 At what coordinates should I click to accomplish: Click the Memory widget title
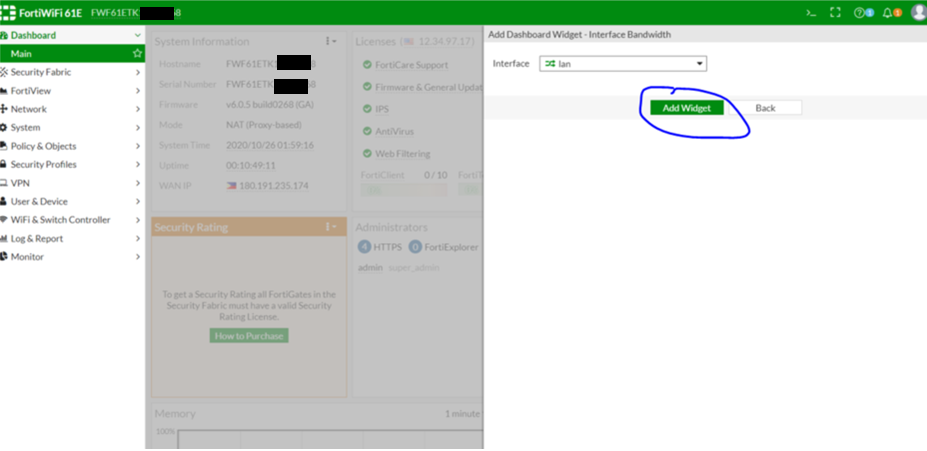pyautogui.click(x=175, y=414)
